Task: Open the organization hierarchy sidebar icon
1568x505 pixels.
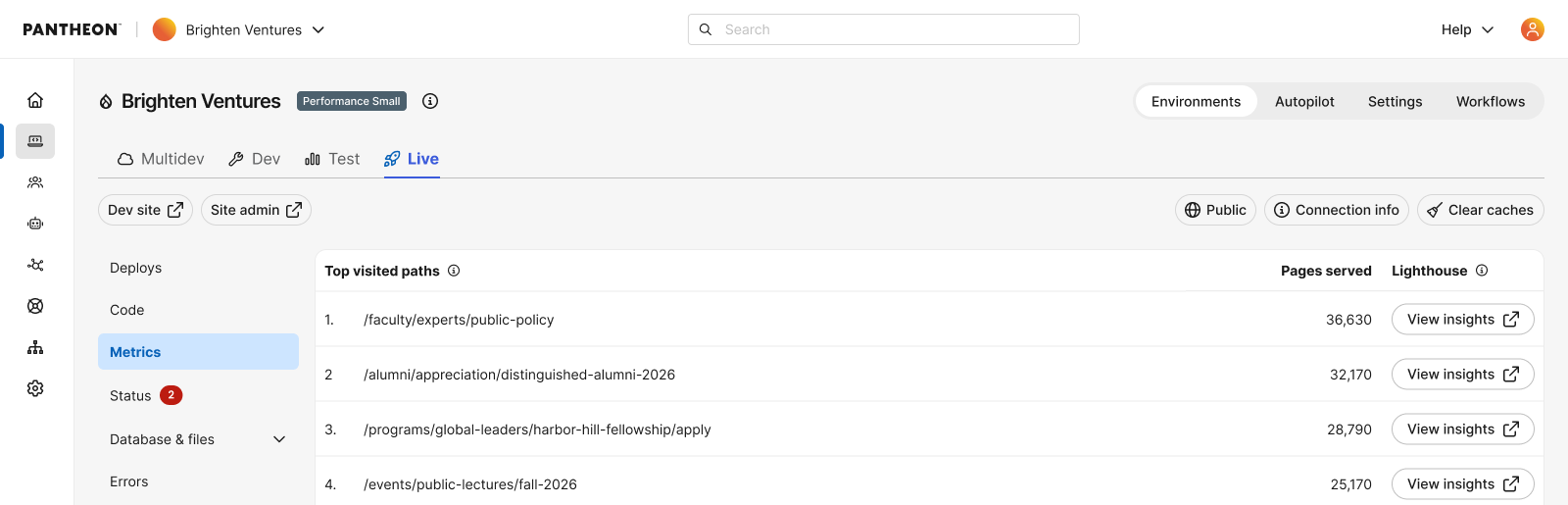Action: (35, 347)
